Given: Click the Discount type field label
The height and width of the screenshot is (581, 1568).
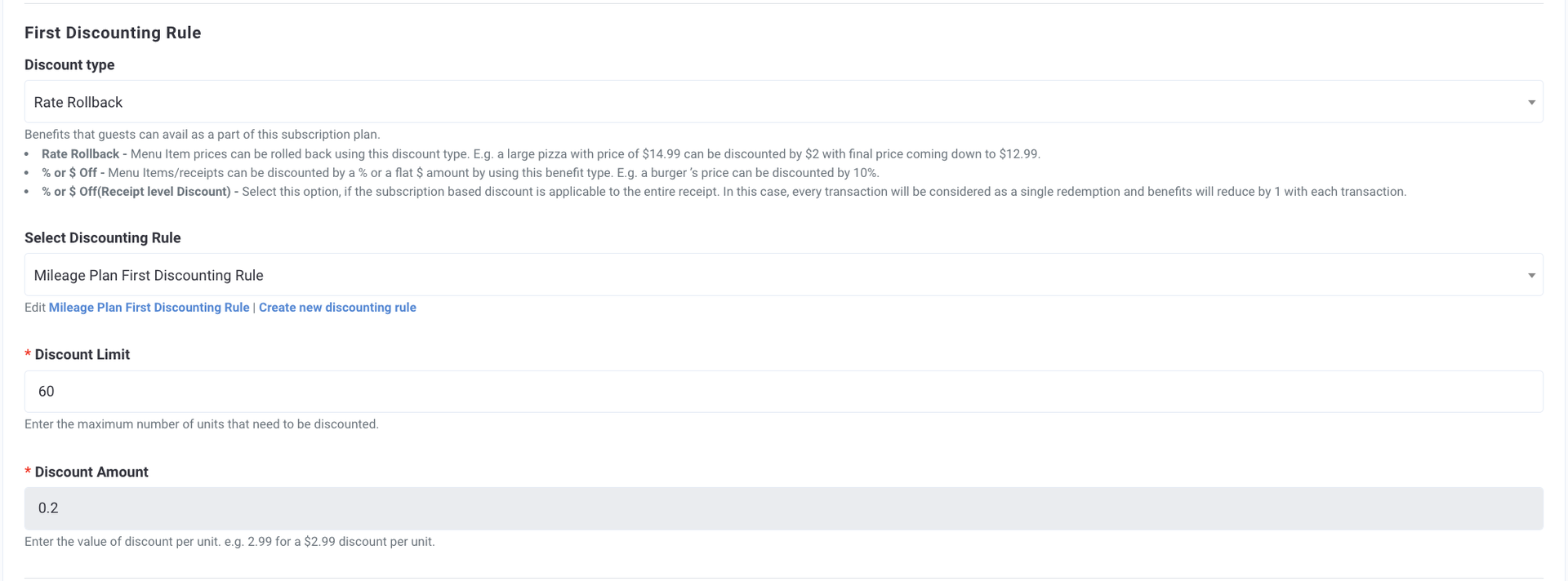Looking at the screenshot, I should (69, 64).
